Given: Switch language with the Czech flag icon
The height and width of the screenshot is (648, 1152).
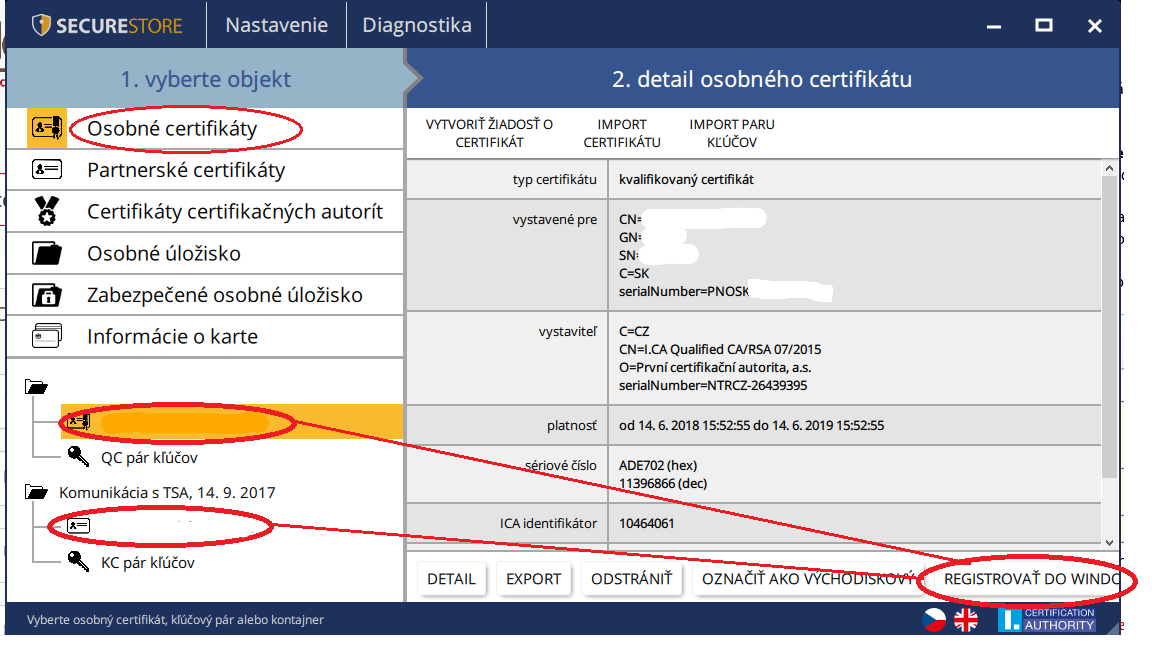Looking at the screenshot, I should [933, 620].
